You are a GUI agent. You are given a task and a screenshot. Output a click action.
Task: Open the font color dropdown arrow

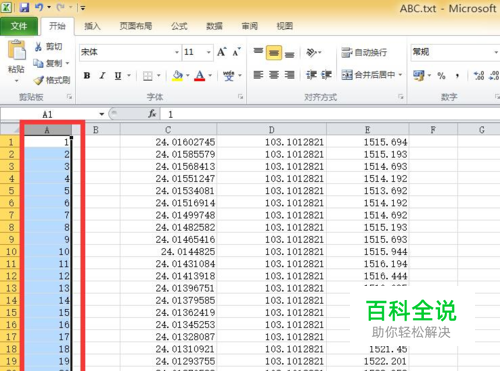tap(210, 76)
